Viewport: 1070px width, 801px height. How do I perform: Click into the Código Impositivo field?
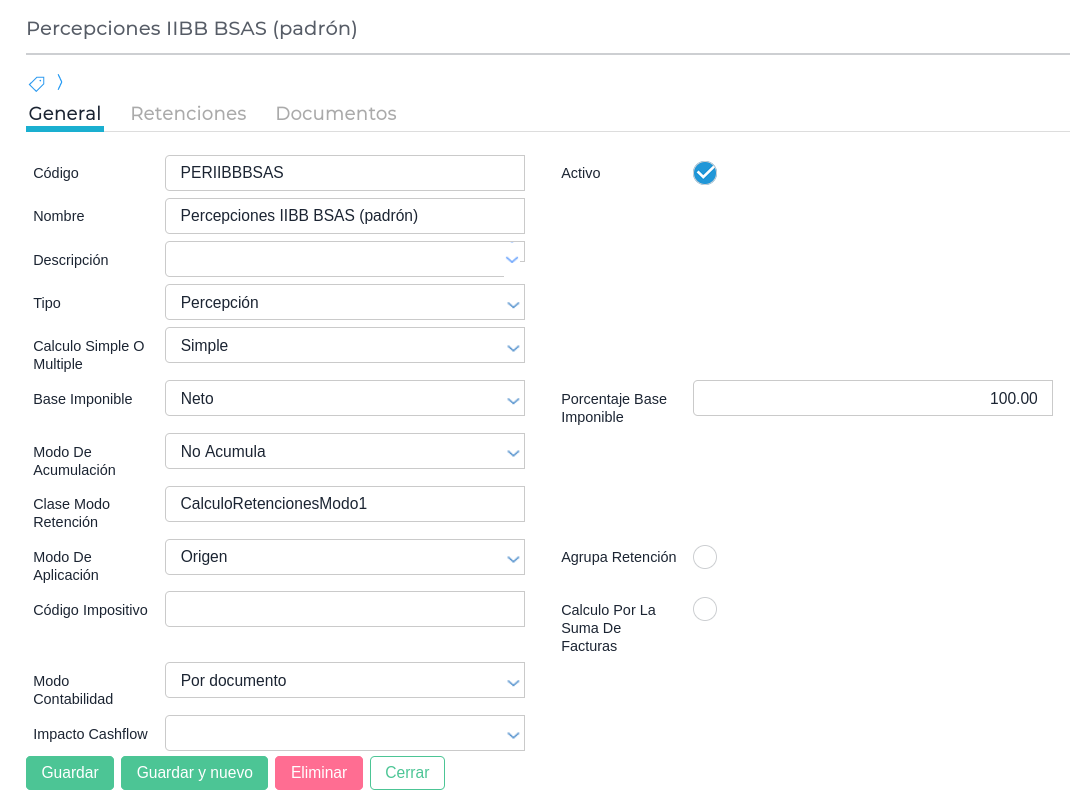[x=344, y=610]
